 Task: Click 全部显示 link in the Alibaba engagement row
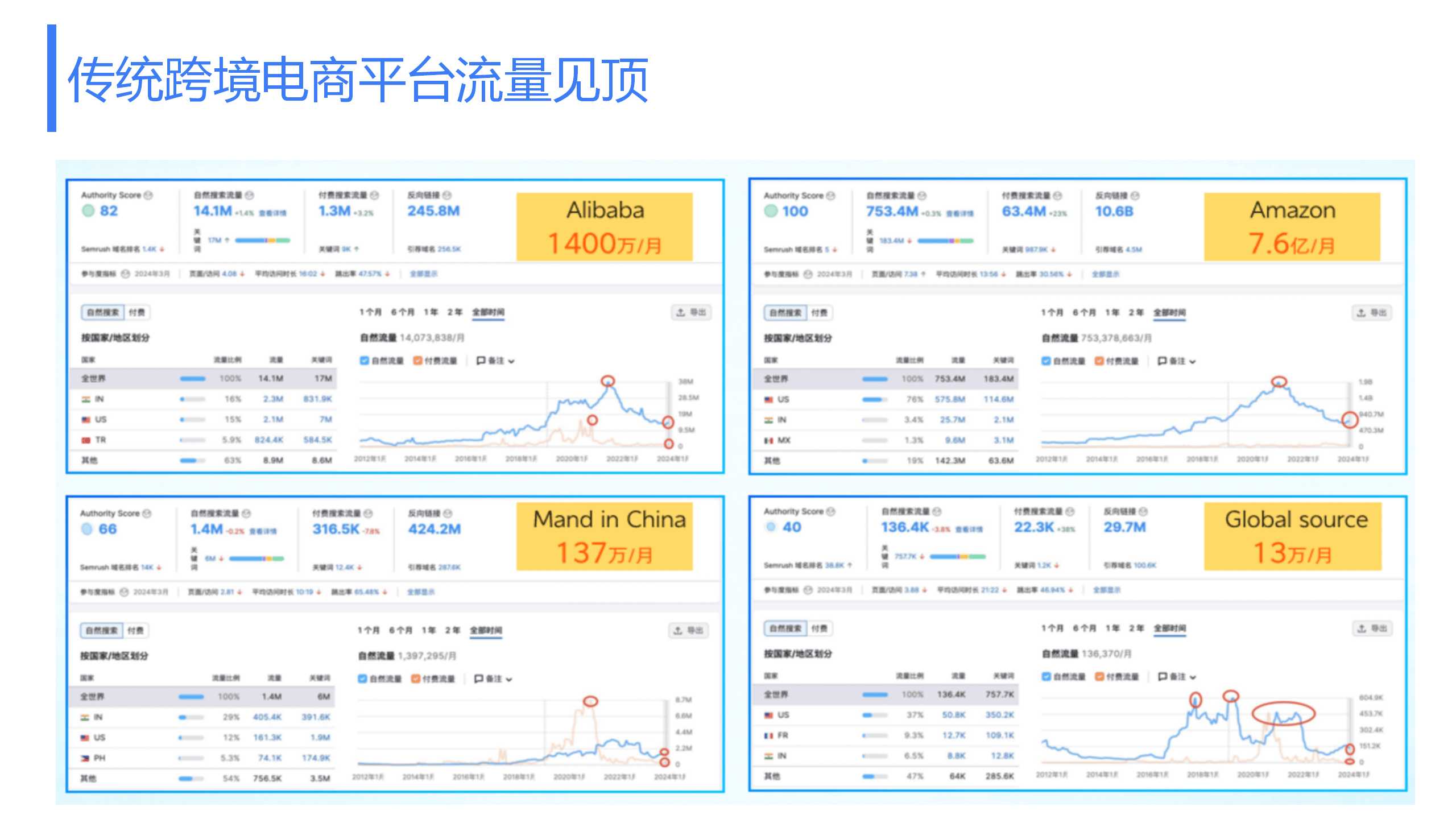[424, 274]
